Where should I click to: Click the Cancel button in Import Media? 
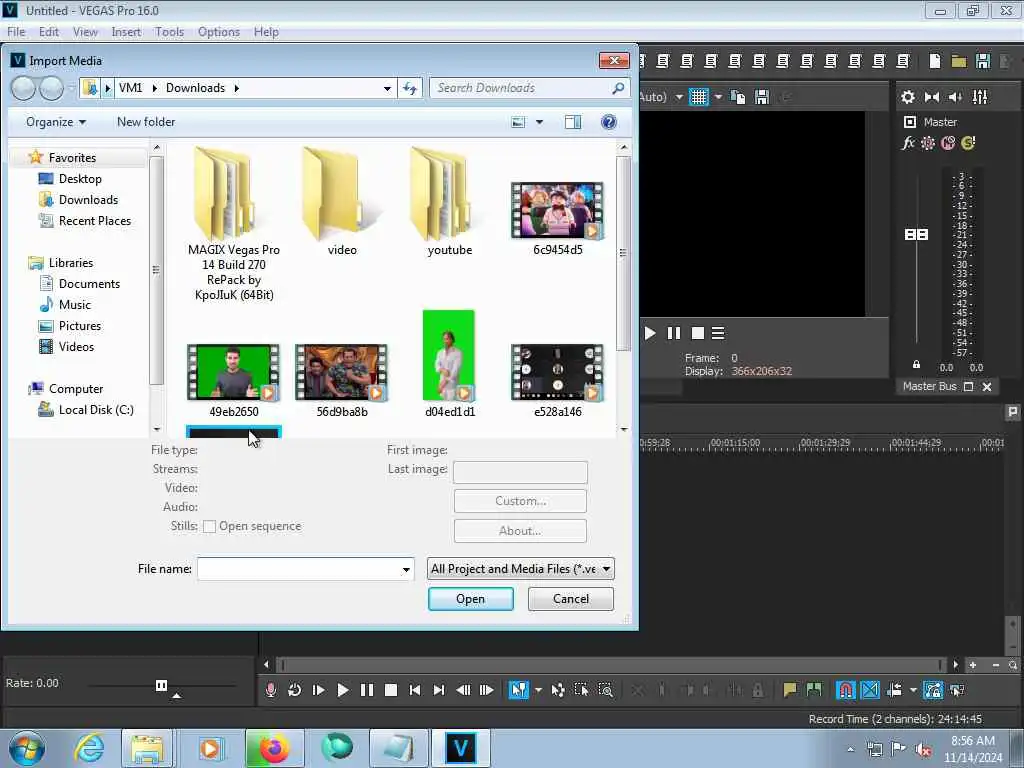coord(571,599)
